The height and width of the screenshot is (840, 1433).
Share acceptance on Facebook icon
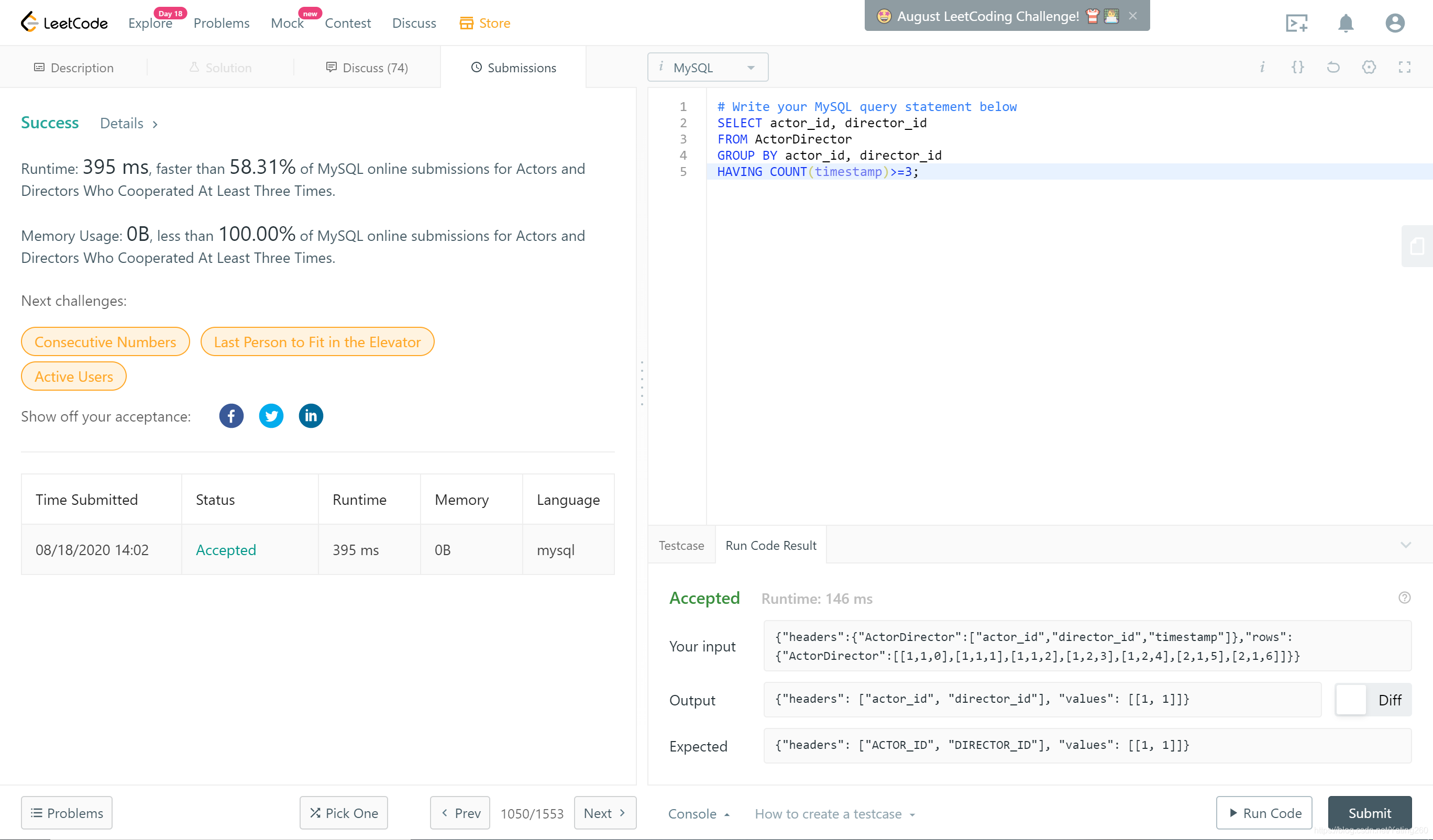point(231,416)
